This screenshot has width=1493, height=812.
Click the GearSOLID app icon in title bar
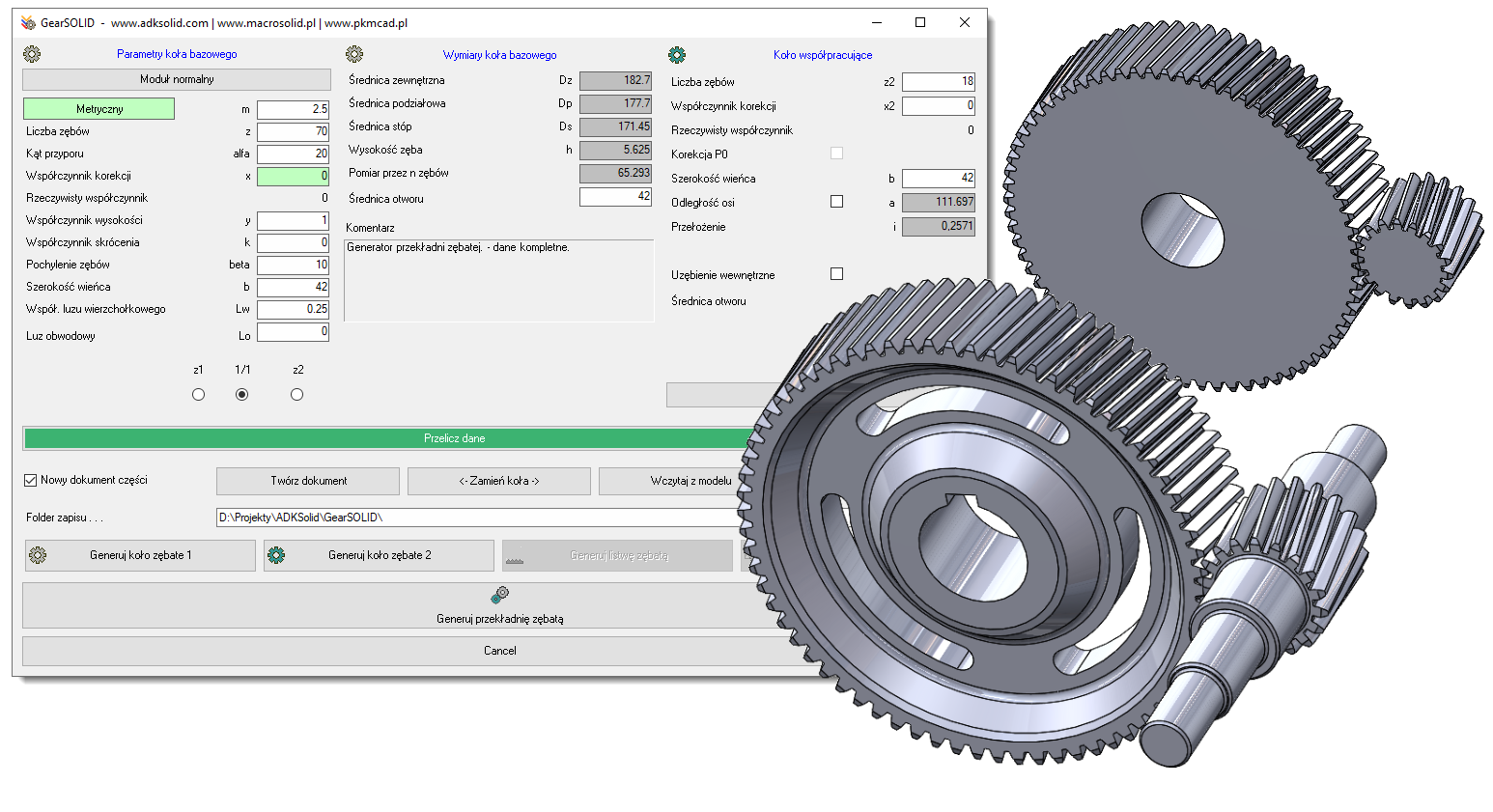[28, 22]
